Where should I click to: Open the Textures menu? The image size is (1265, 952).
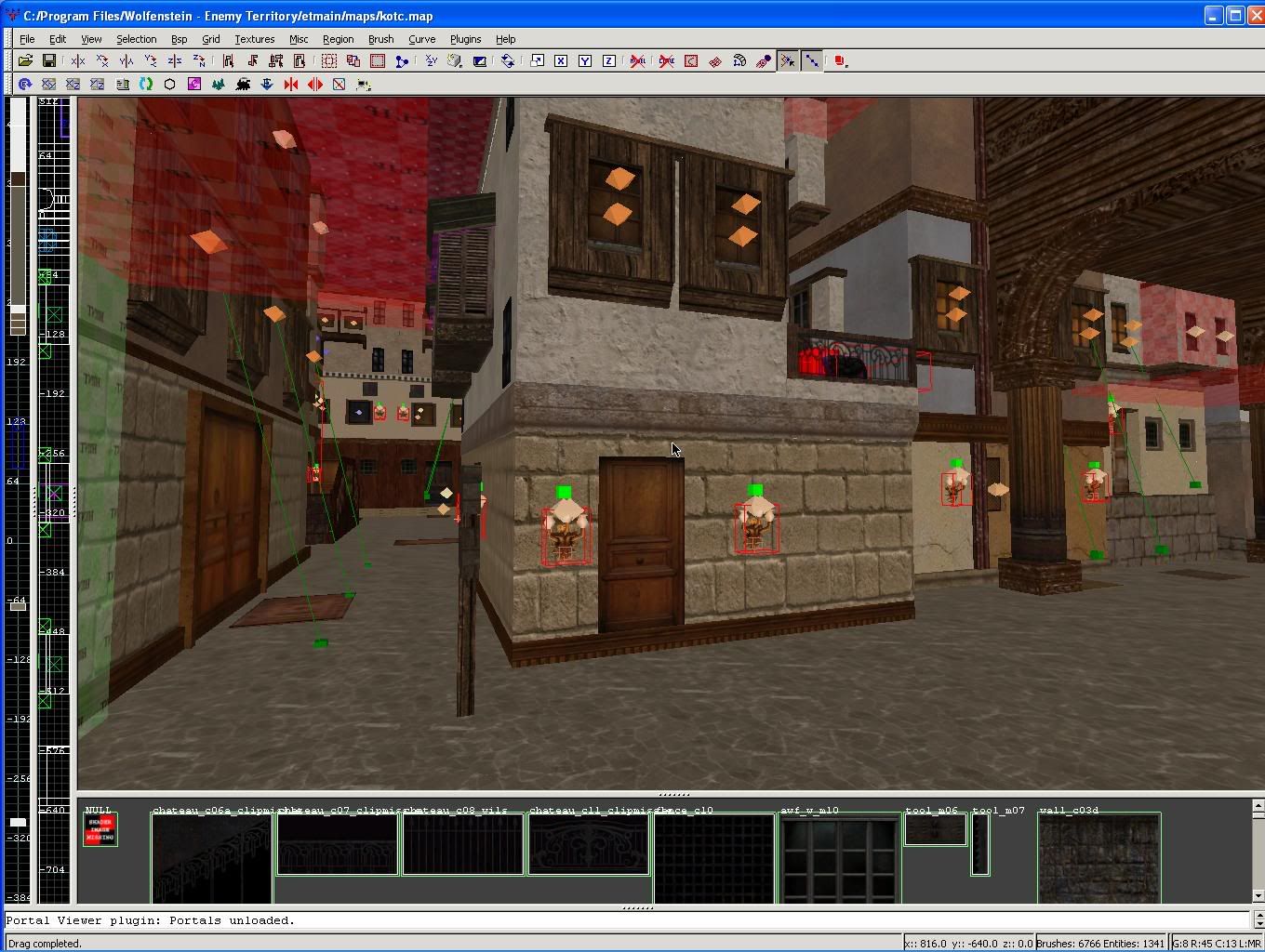(254, 39)
